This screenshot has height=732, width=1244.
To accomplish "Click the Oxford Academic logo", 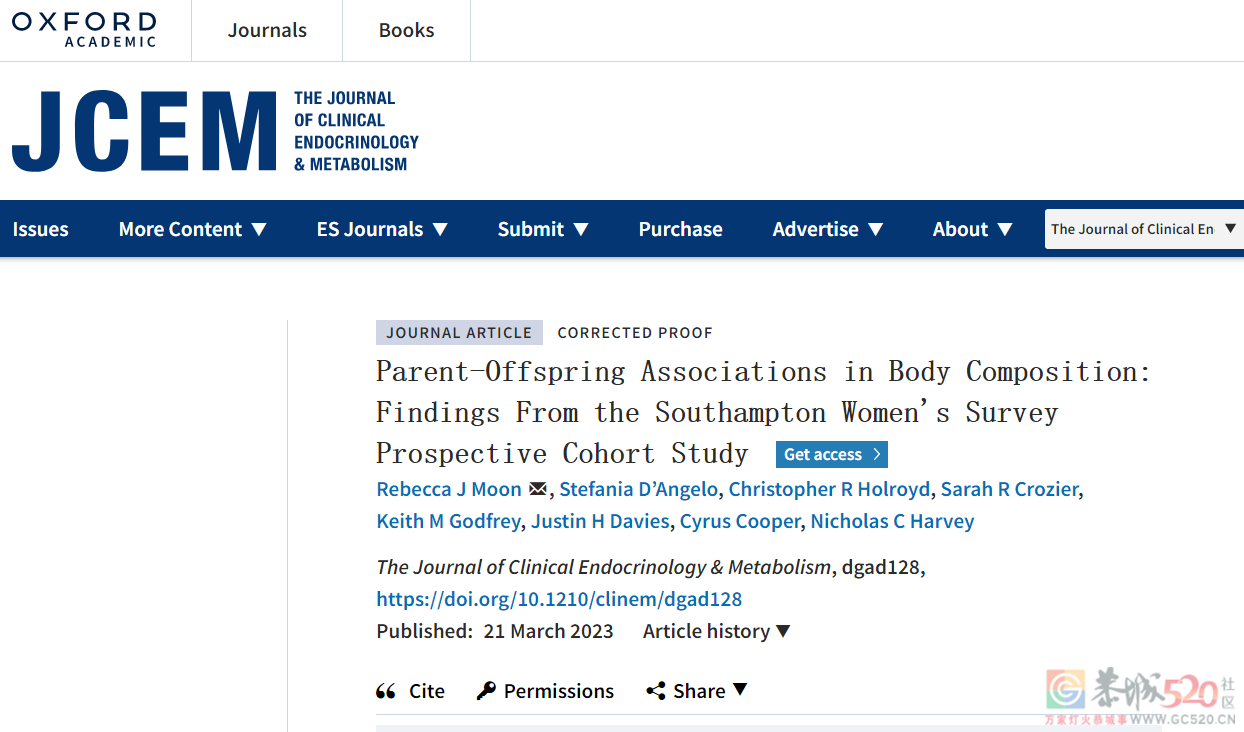I will (x=84, y=30).
